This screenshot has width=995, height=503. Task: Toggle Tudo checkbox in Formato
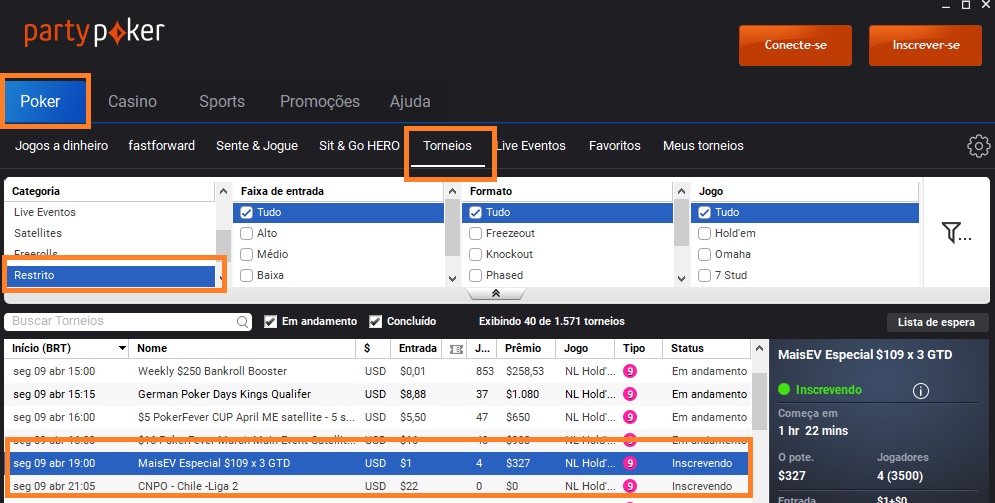point(475,212)
